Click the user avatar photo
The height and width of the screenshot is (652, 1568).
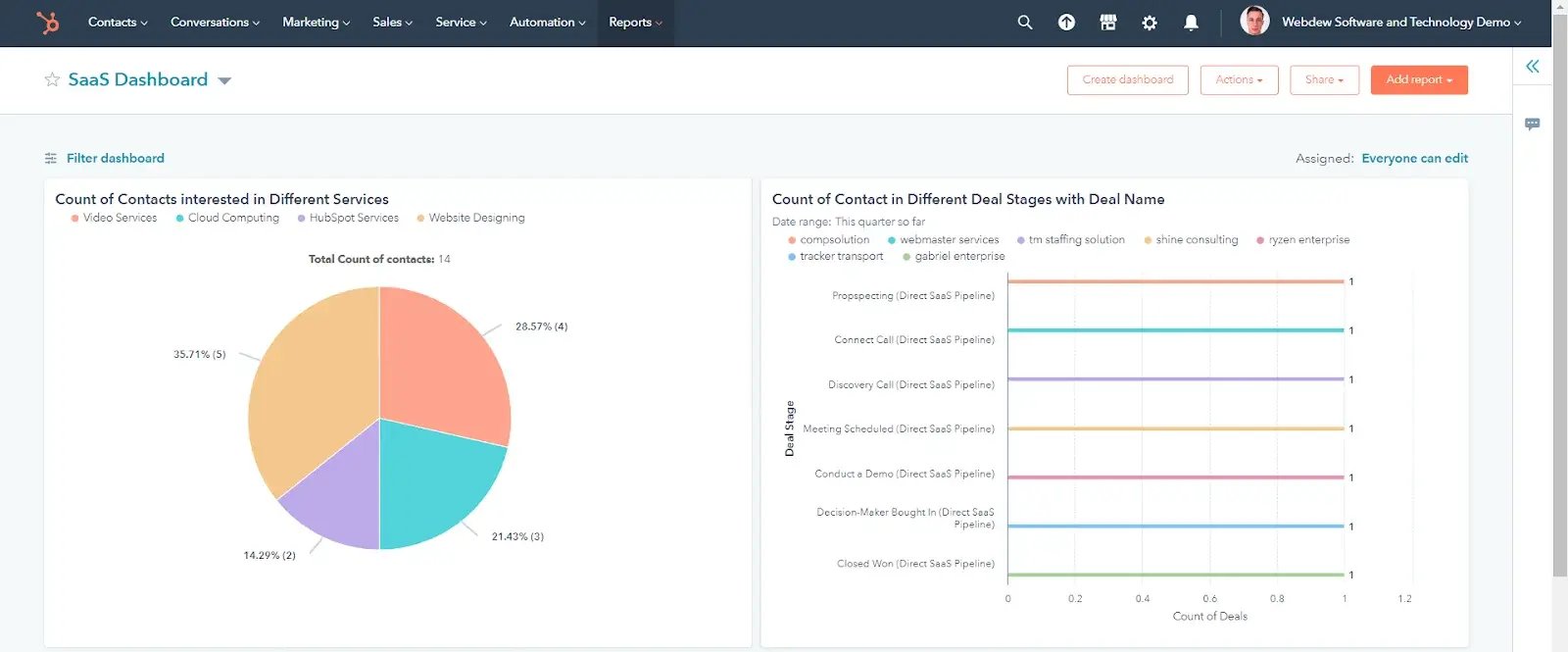(x=1254, y=21)
